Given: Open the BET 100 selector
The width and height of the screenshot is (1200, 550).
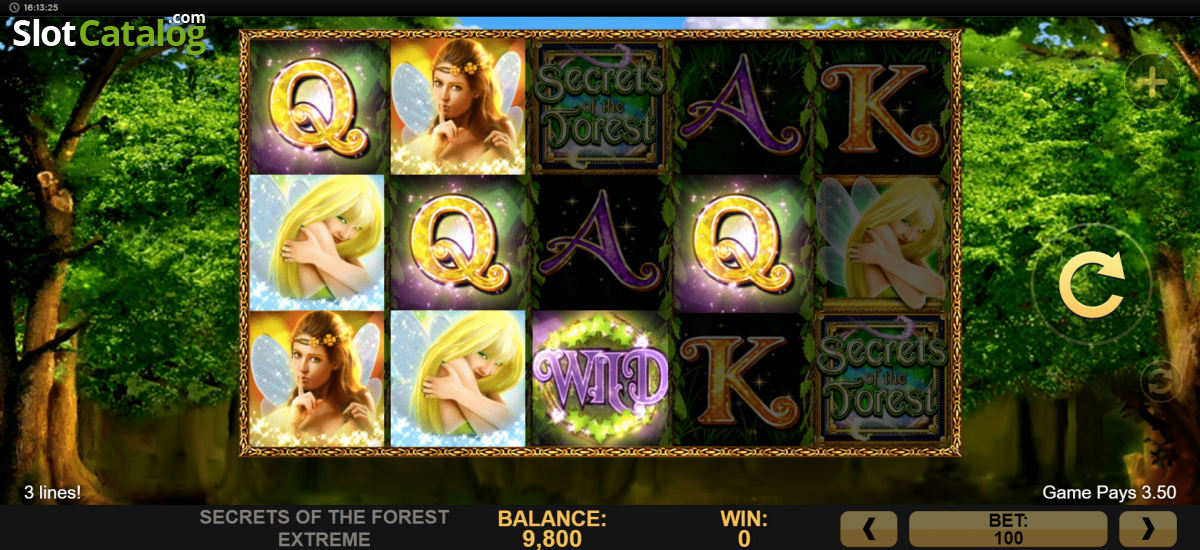Looking at the screenshot, I should pos(1008,528).
